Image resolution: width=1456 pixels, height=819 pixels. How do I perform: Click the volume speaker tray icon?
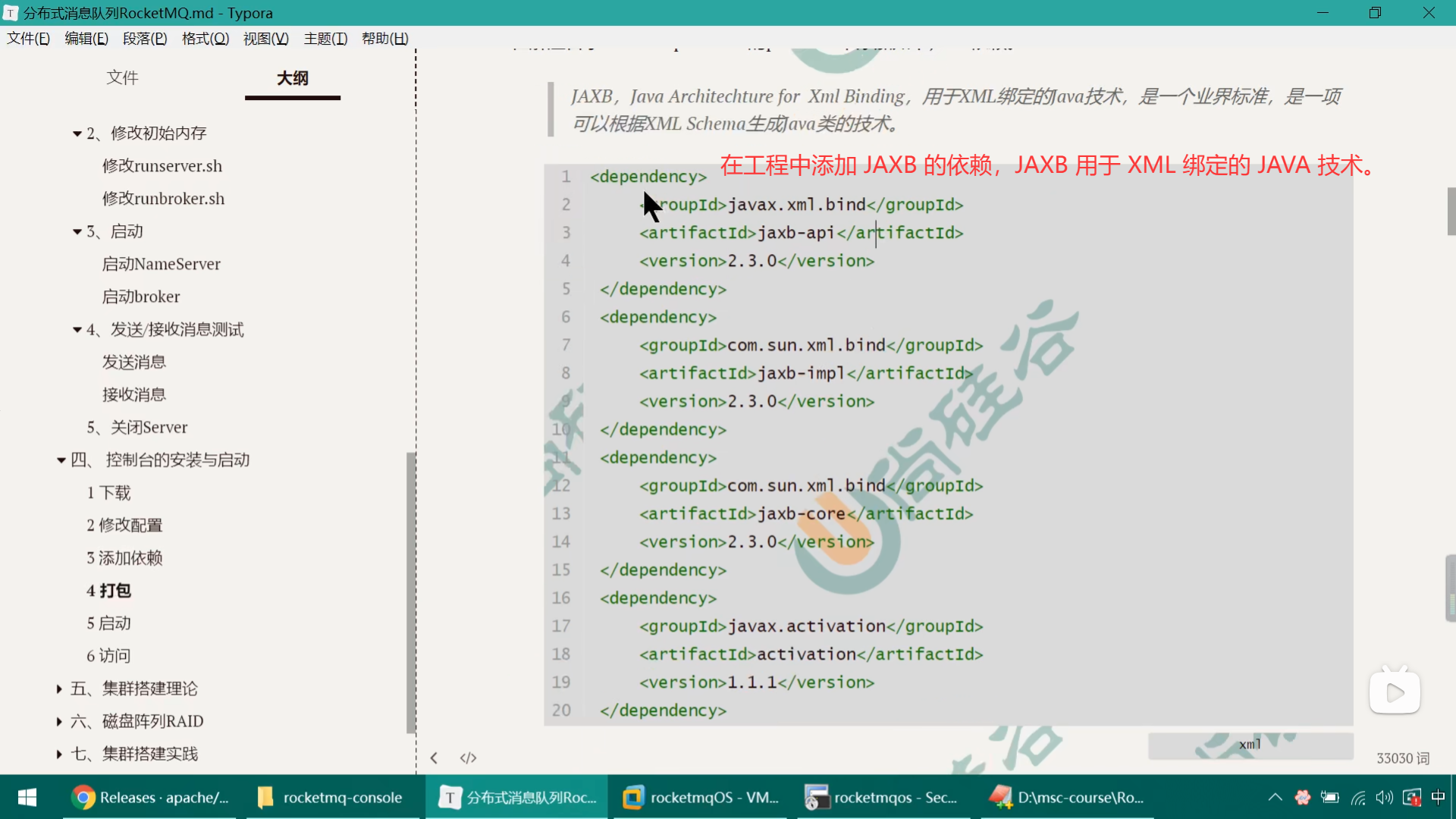(1384, 797)
